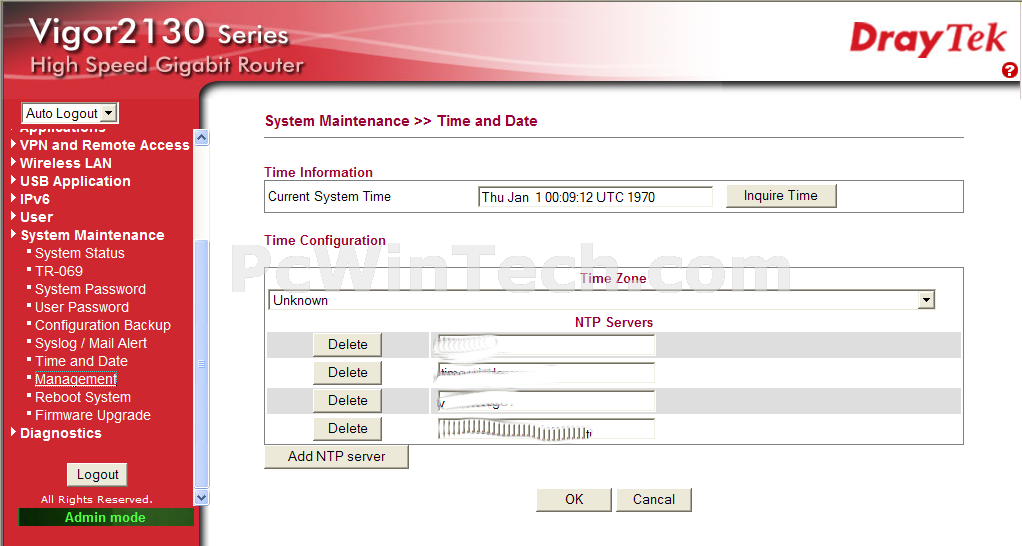Open Syslog / Mail Alert page
1022x546 pixels.
[91, 343]
